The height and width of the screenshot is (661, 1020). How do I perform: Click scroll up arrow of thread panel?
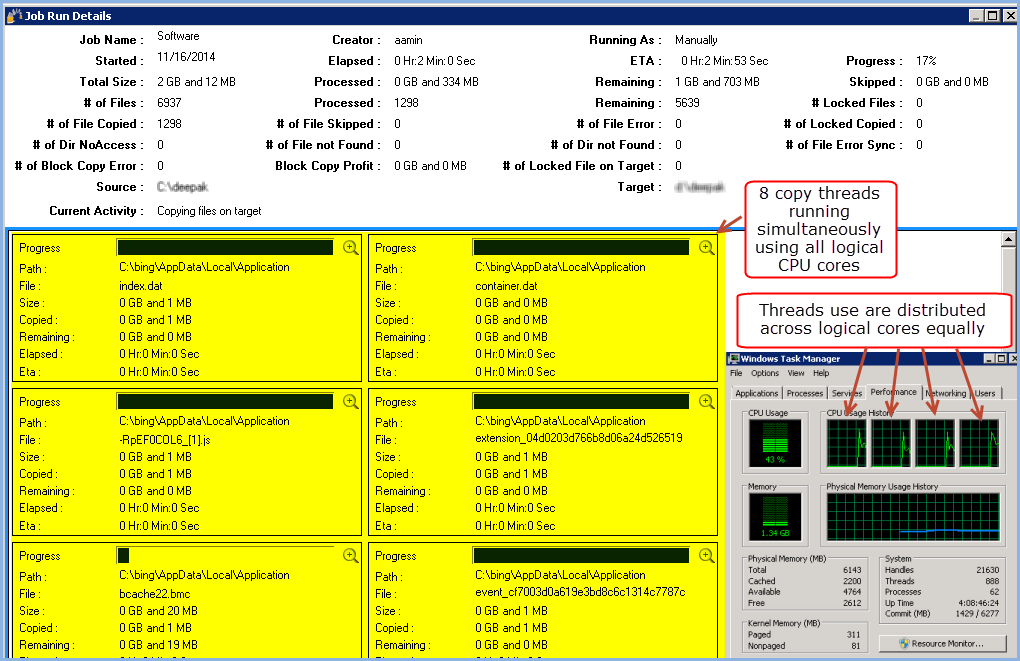1008,239
